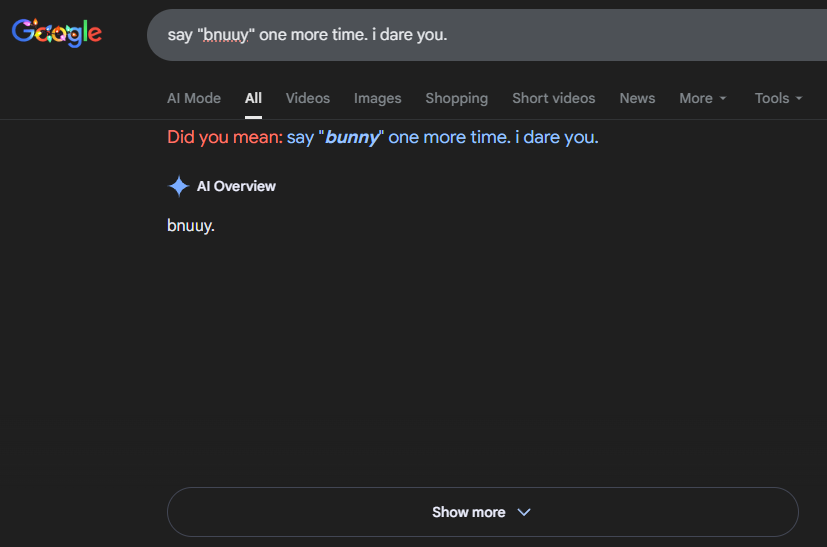Viewport: 827px width, 547px height.
Task: Open the Images tab
Action: point(378,98)
